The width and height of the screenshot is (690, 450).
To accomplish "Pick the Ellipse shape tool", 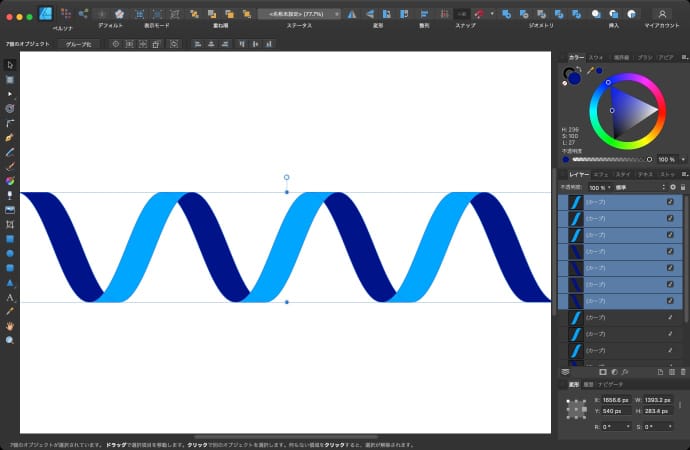I will tap(10, 254).
